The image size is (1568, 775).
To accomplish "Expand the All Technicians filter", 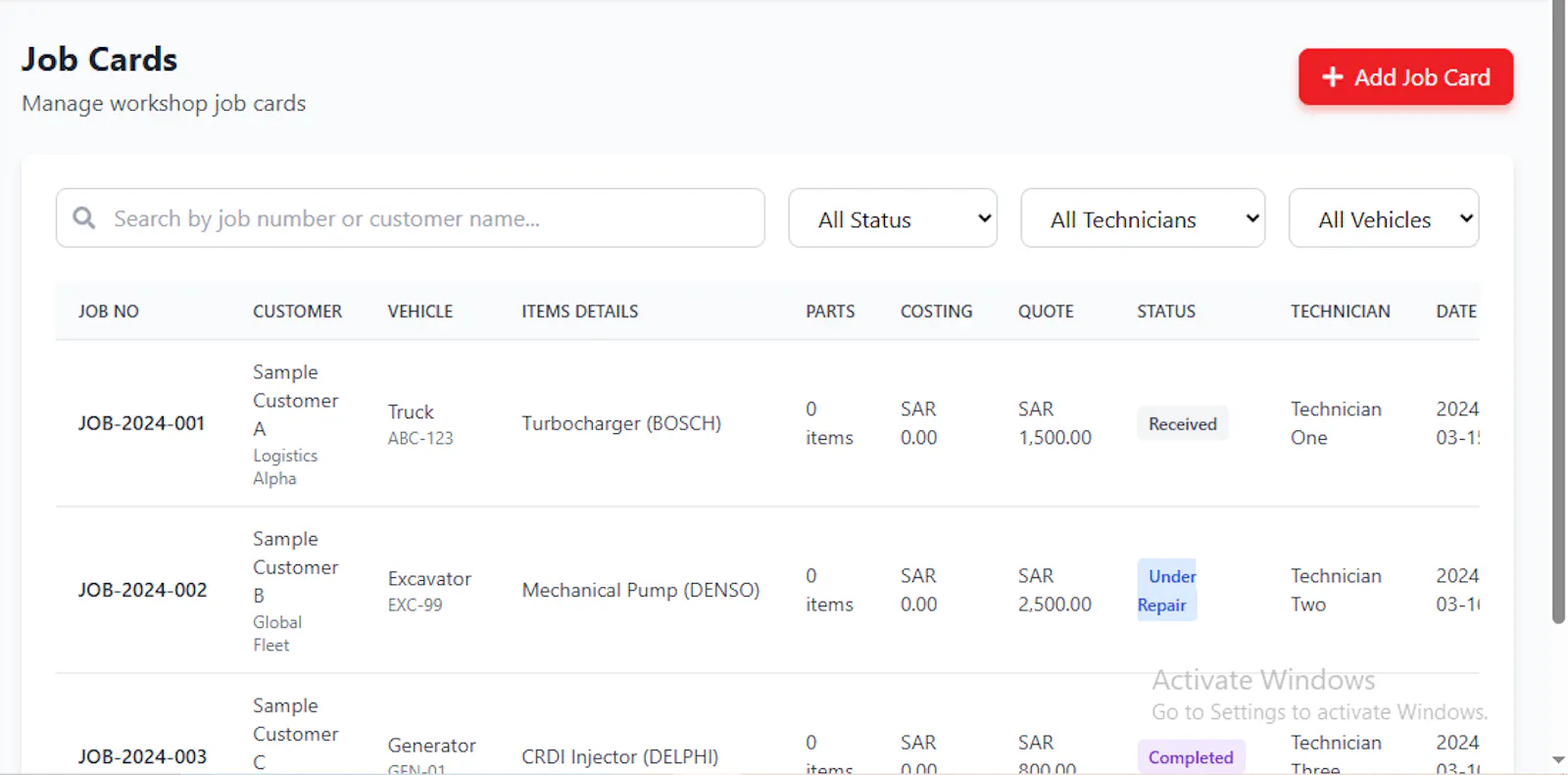I will click(x=1143, y=218).
